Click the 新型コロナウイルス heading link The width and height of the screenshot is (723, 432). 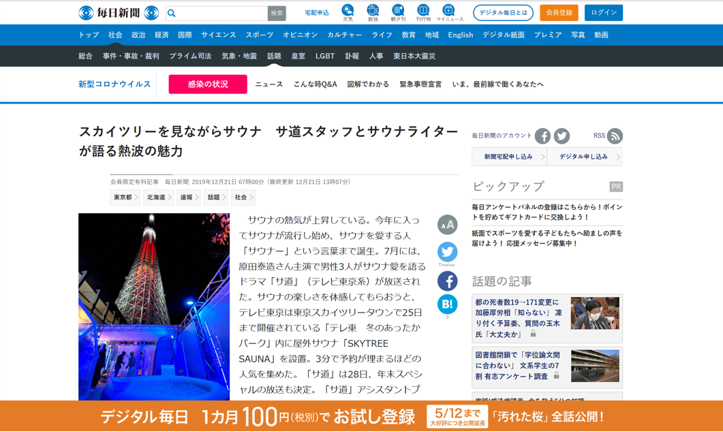(x=114, y=84)
